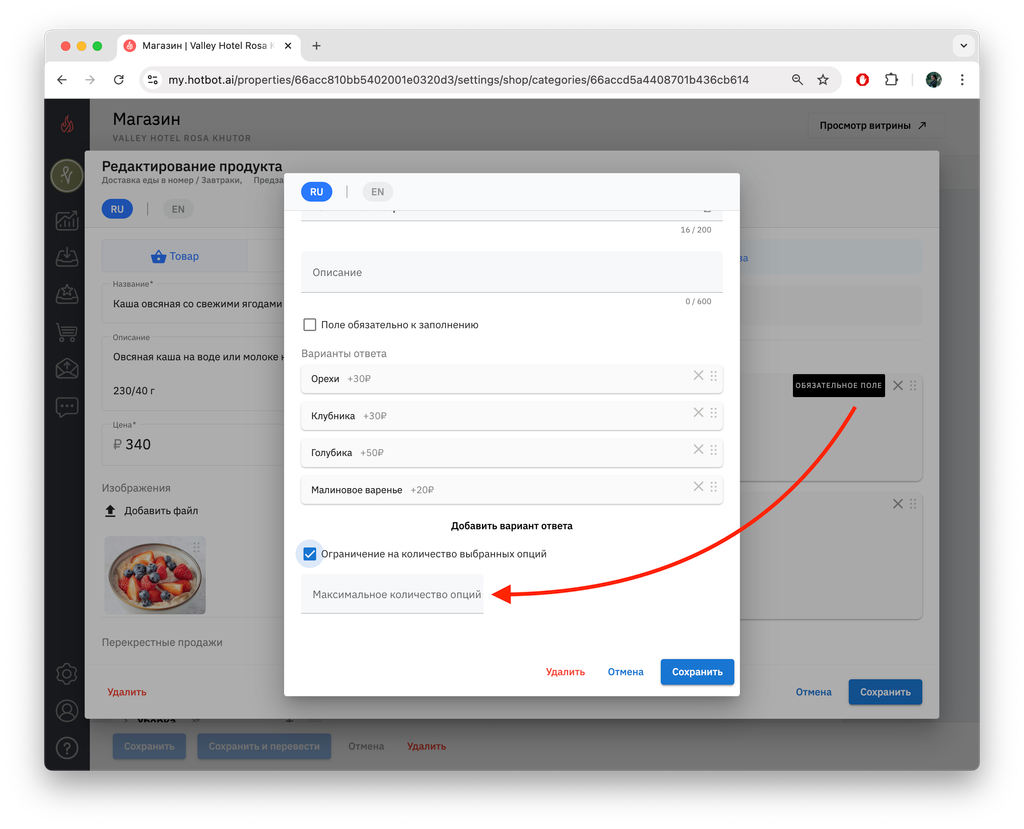The width and height of the screenshot is (1024, 829).
Task: Select the Товар tab
Action: tap(174, 257)
